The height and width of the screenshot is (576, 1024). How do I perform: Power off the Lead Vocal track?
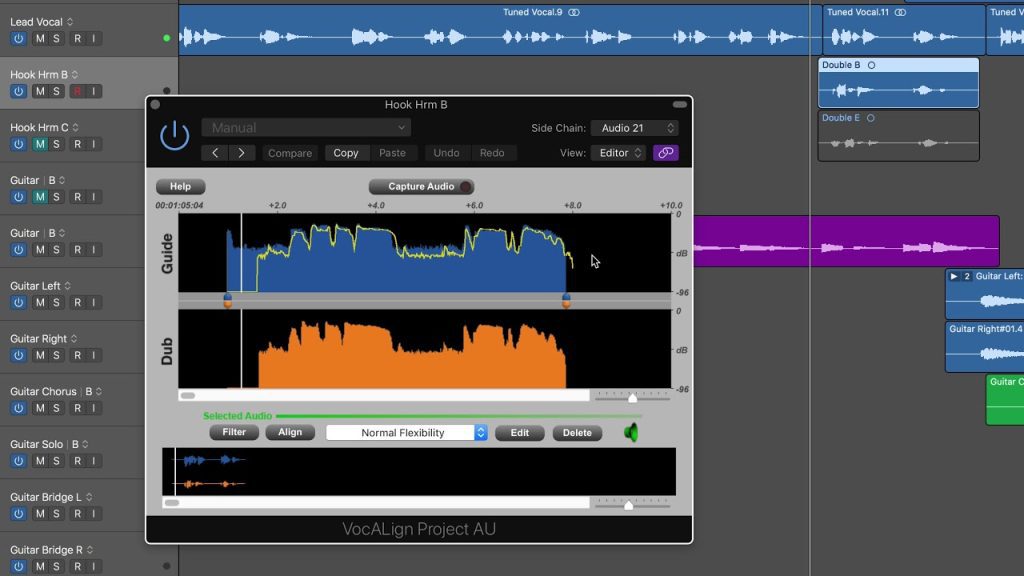tap(18, 38)
